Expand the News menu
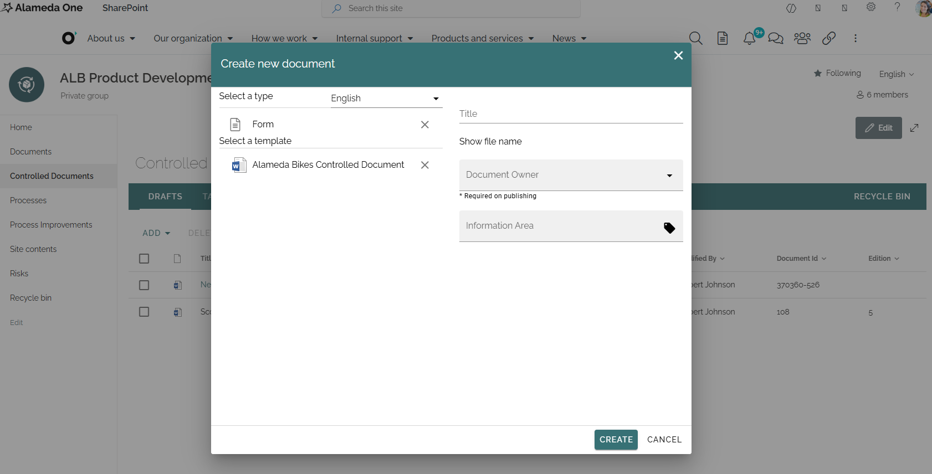 point(569,38)
